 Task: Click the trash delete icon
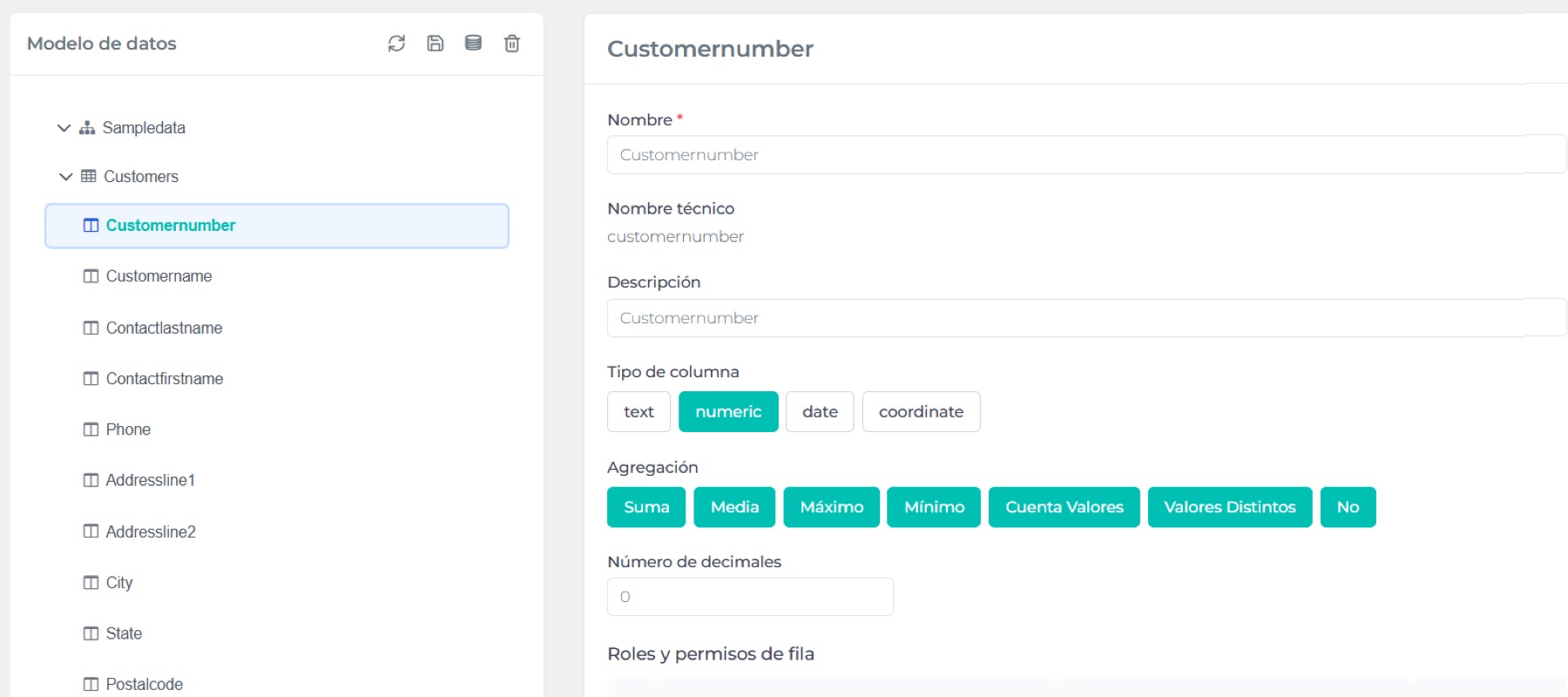point(512,44)
